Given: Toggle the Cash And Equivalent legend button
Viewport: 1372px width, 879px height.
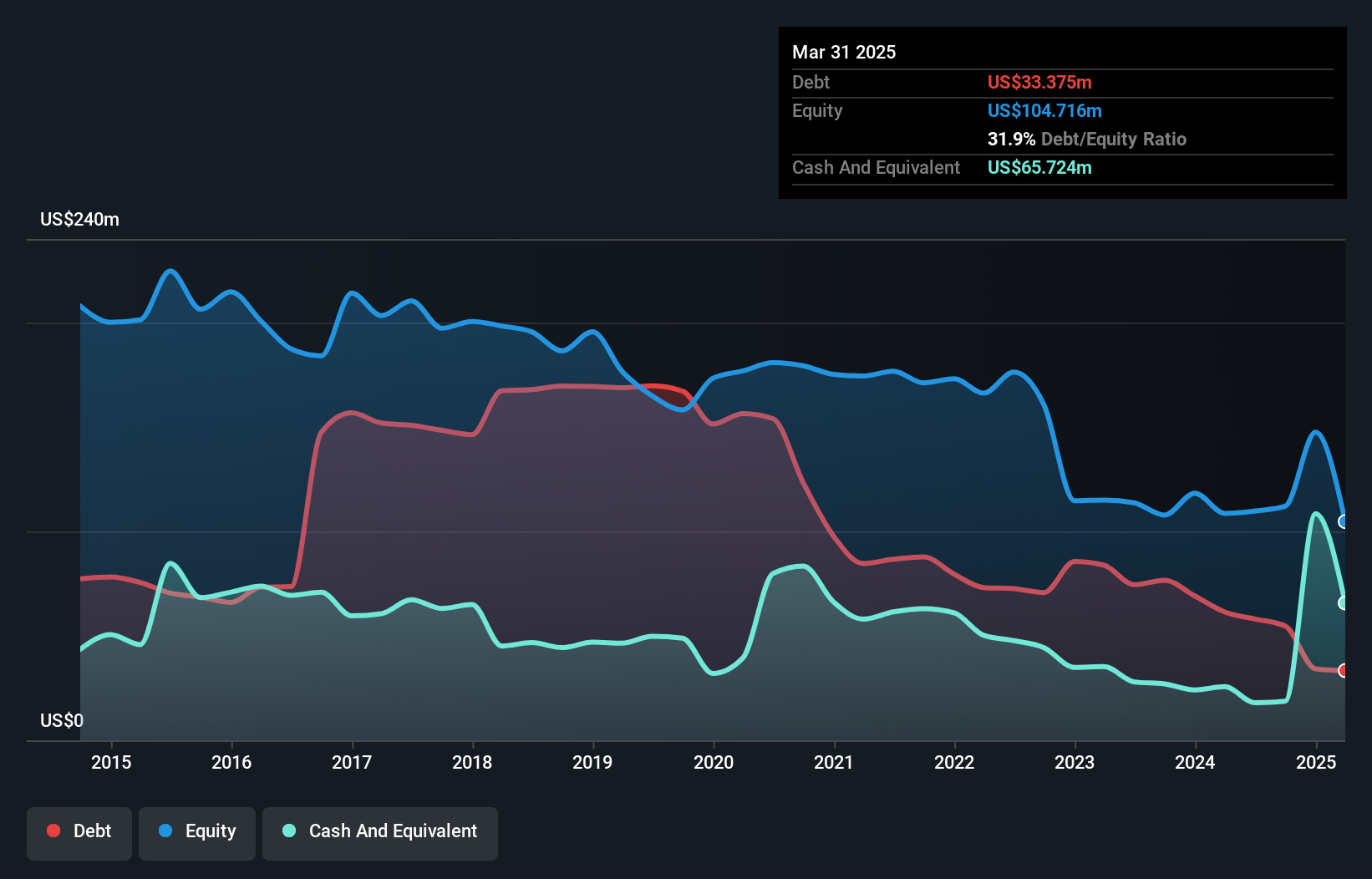Looking at the screenshot, I should 380,833.
